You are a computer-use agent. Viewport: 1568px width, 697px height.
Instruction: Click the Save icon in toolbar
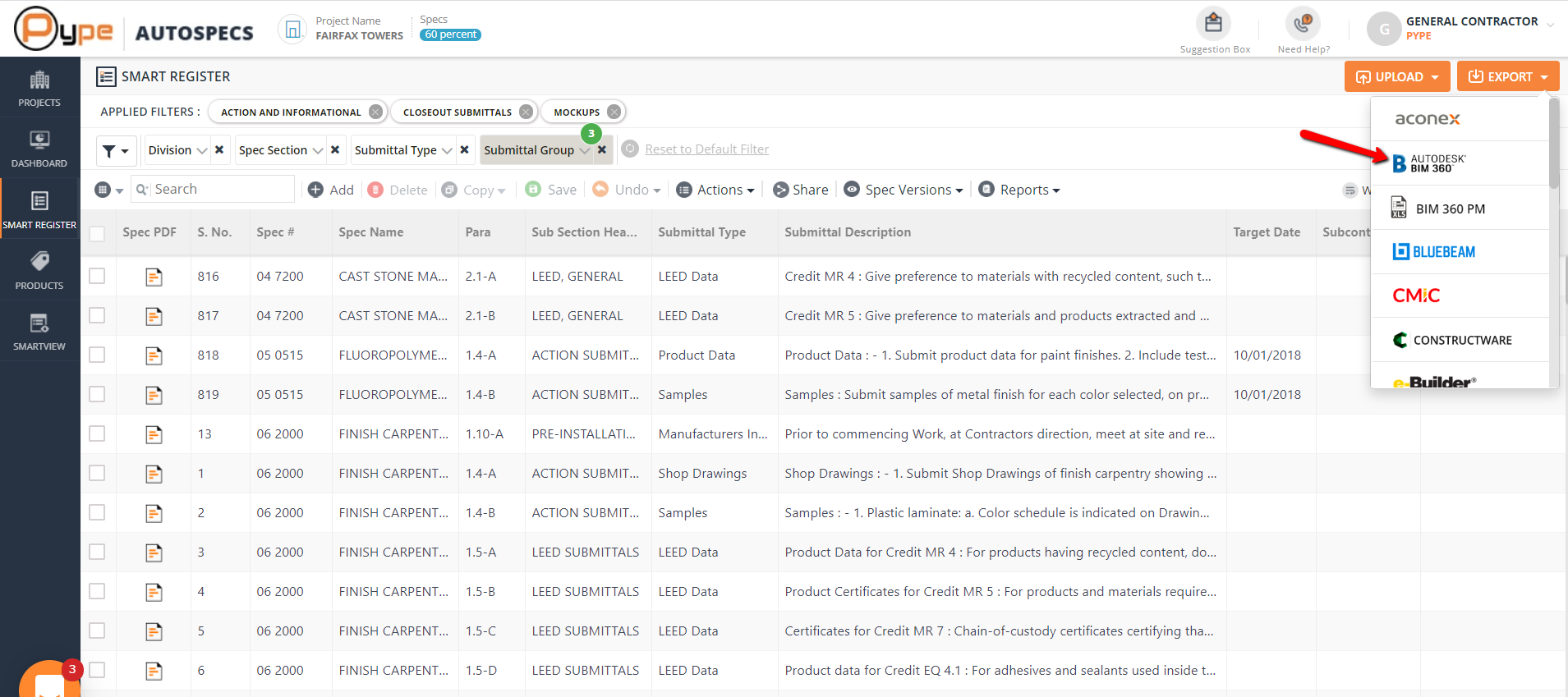533,189
